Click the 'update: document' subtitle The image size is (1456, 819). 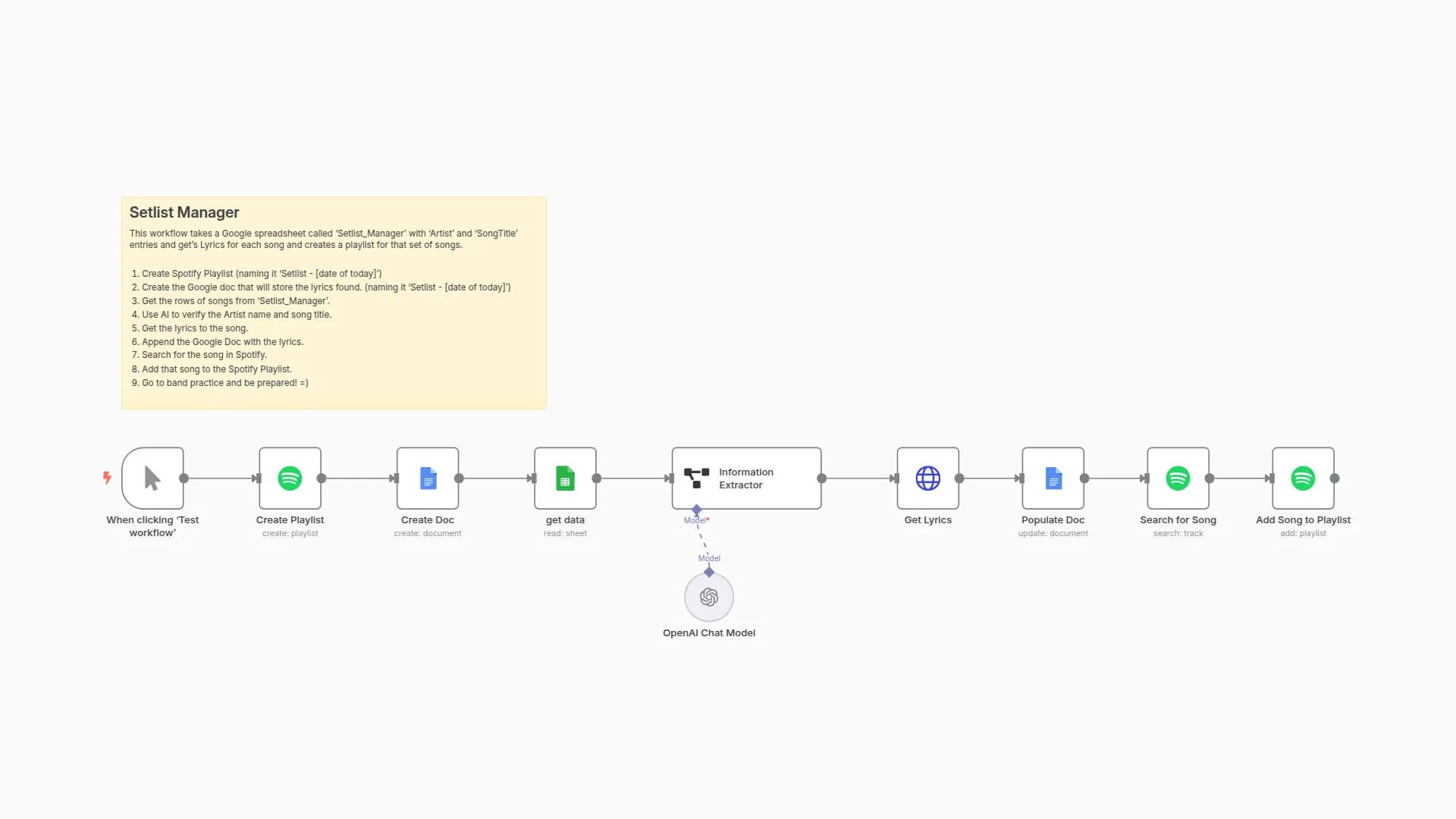[1053, 534]
